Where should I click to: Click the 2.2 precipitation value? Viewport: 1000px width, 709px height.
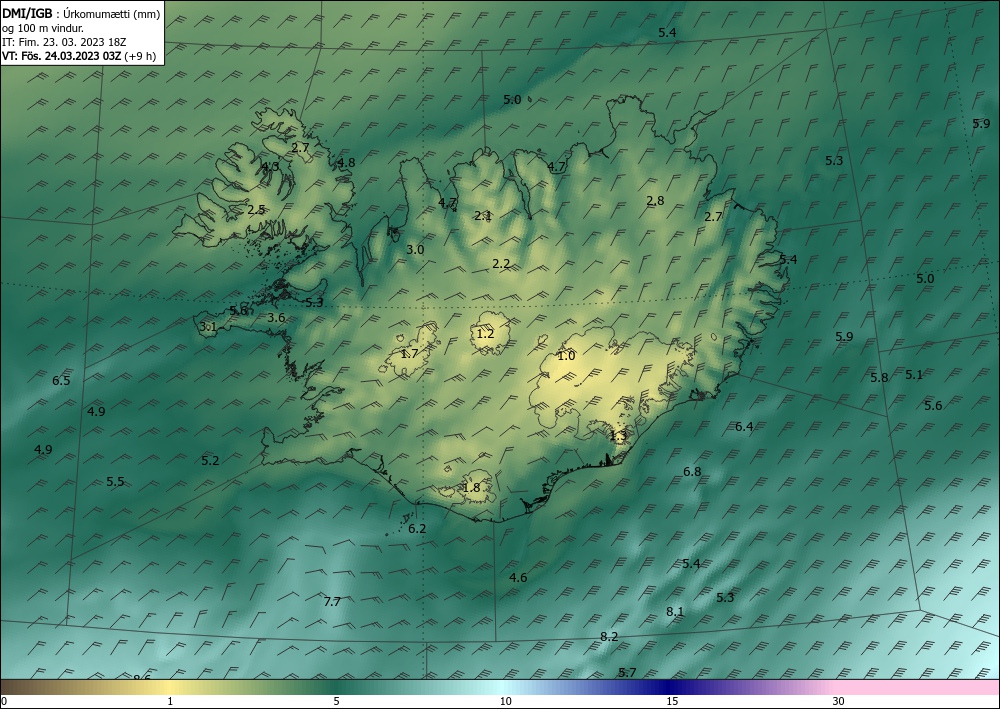tap(501, 263)
